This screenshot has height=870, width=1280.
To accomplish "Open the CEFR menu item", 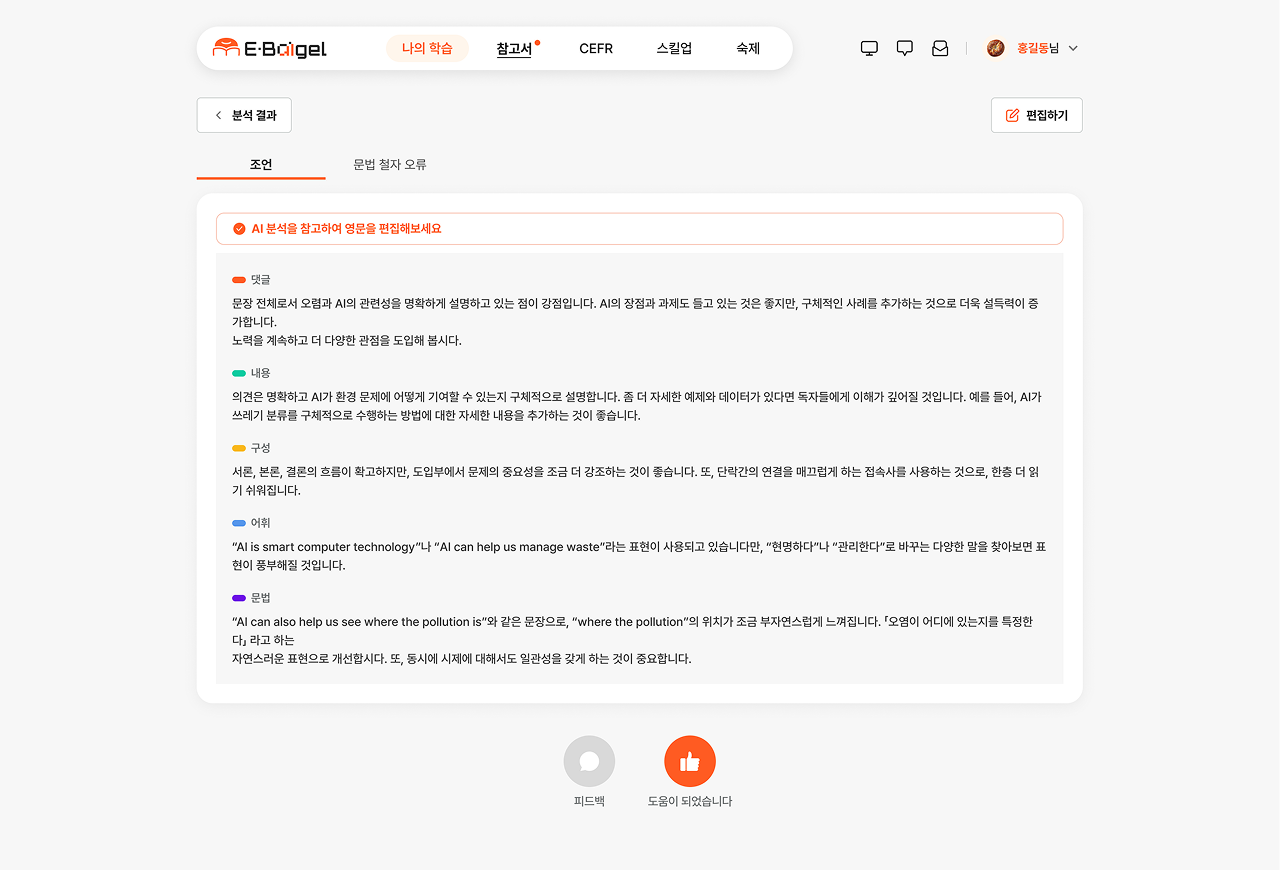I will click(x=596, y=47).
